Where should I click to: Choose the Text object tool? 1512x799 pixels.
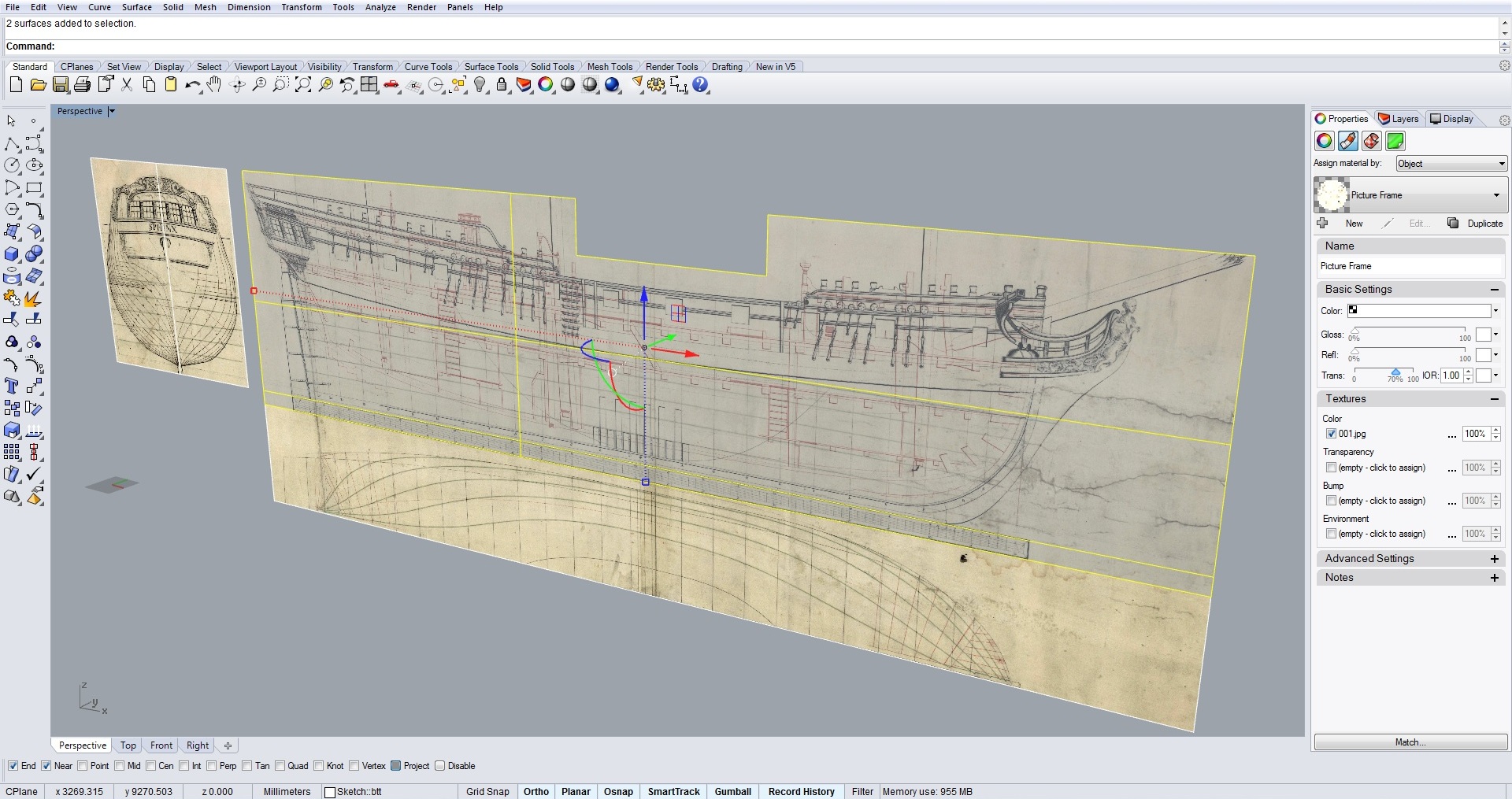pyautogui.click(x=12, y=386)
